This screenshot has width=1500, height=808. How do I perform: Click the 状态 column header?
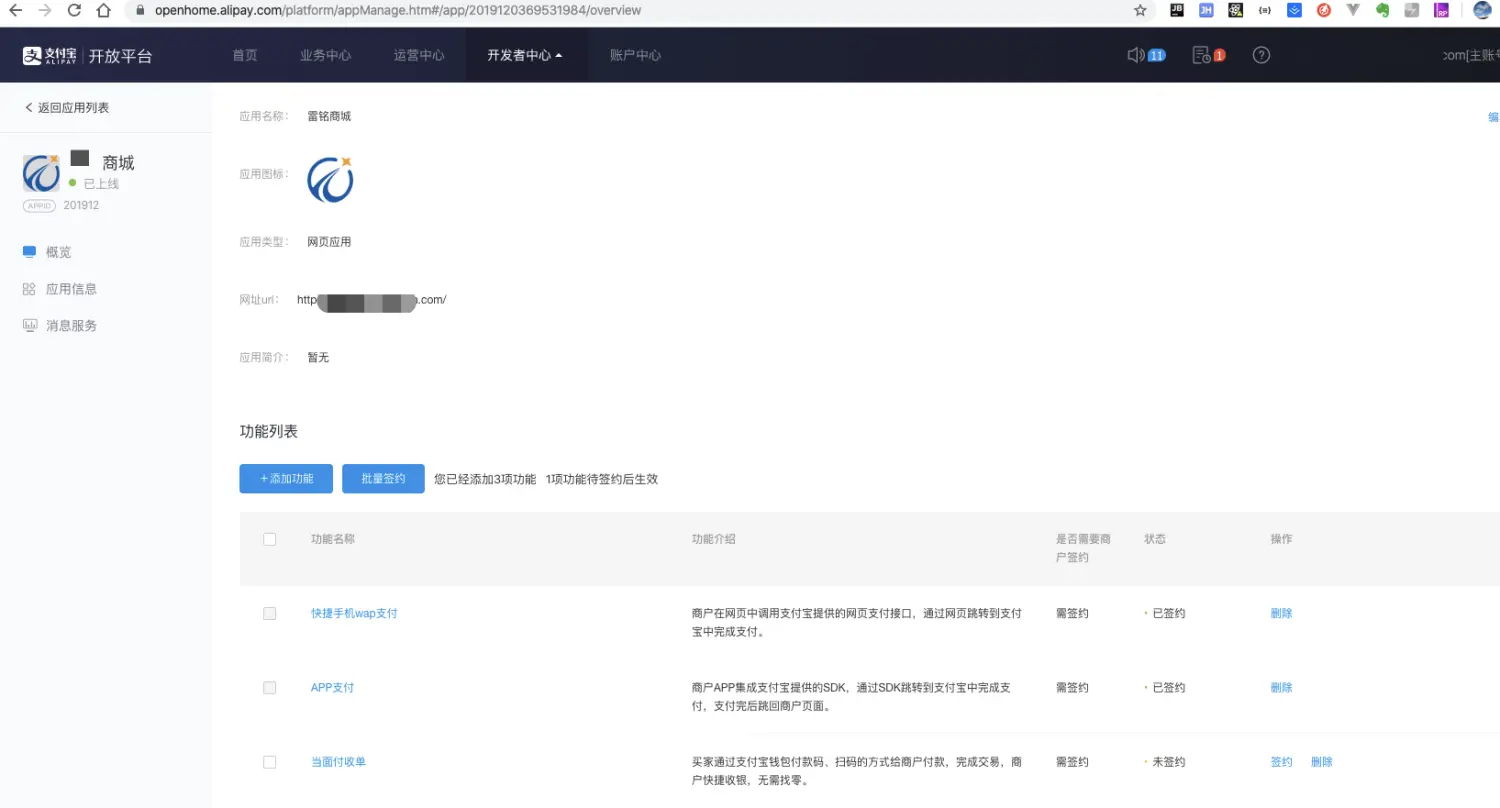pos(1155,539)
